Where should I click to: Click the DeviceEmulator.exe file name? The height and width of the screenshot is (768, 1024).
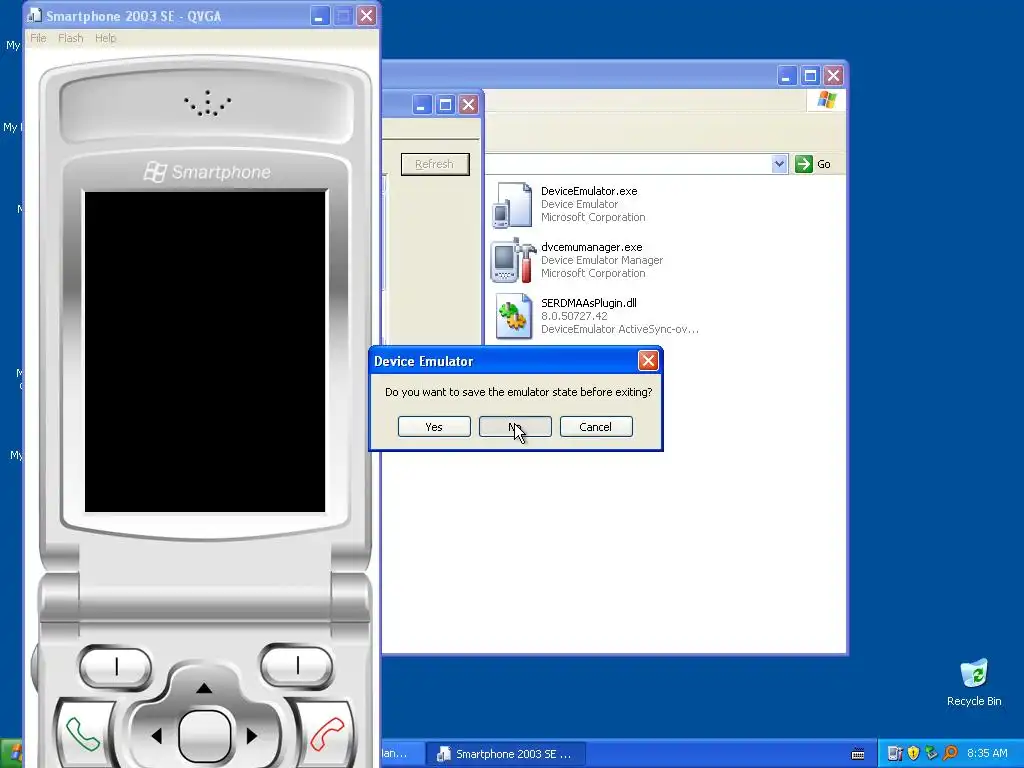pos(589,191)
